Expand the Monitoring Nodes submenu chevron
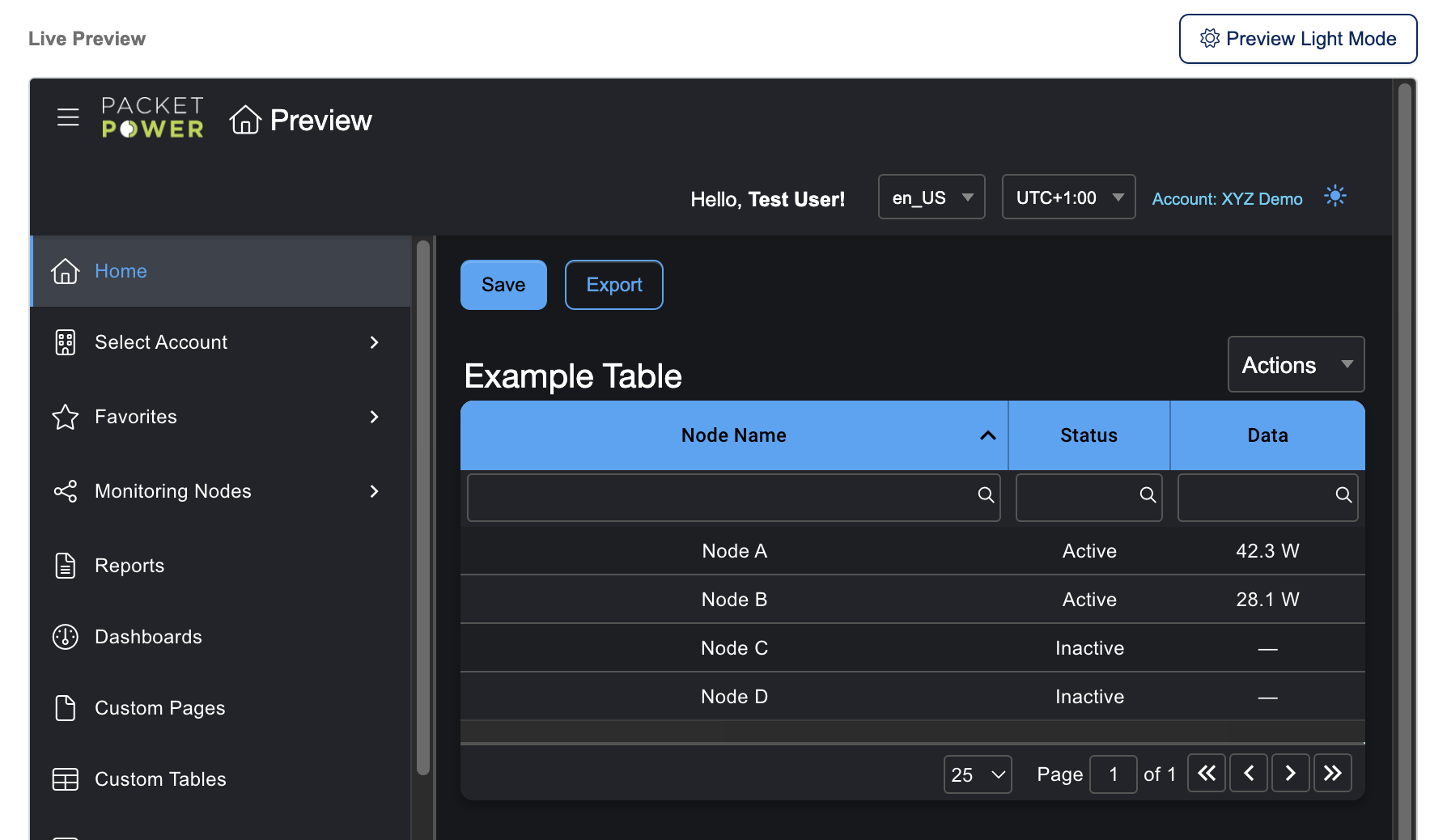The width and height of the screenshot is (1447, 840). [374, 491]
